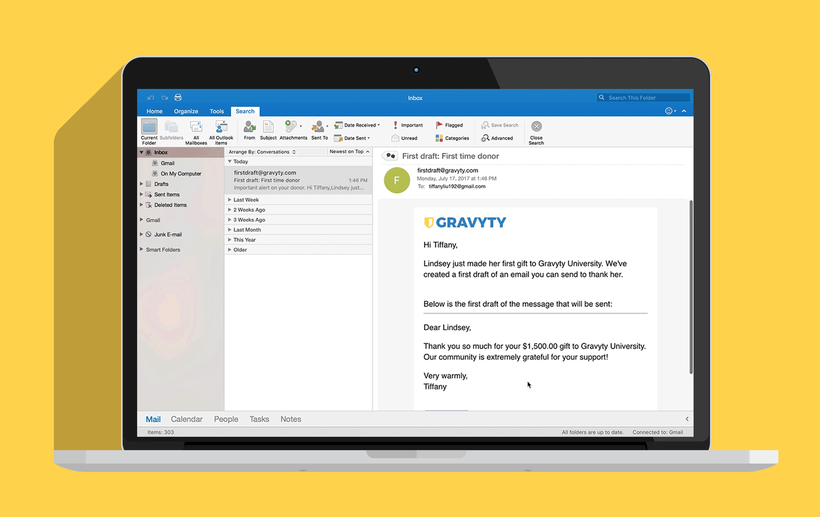This screenshot has height=517, width=820.
Task: Click the print icon in title bar
Action: [x=178, y=98]
